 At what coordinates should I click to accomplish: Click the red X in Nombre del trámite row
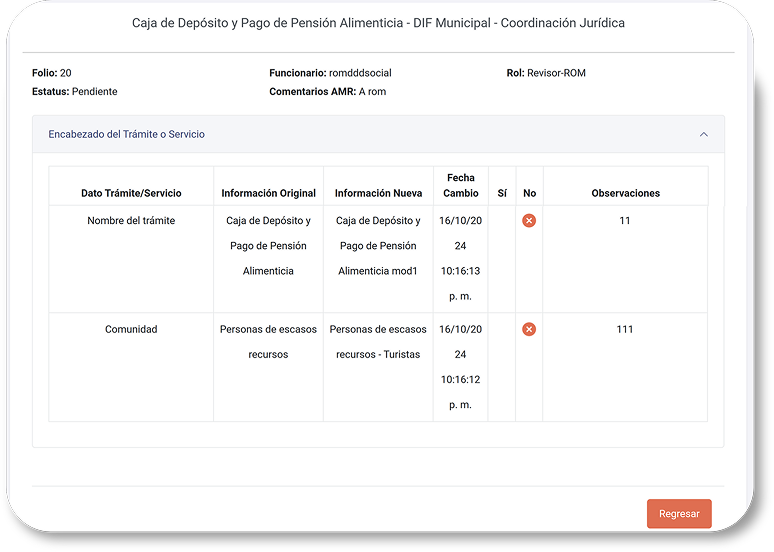click(x=529, y=221)
